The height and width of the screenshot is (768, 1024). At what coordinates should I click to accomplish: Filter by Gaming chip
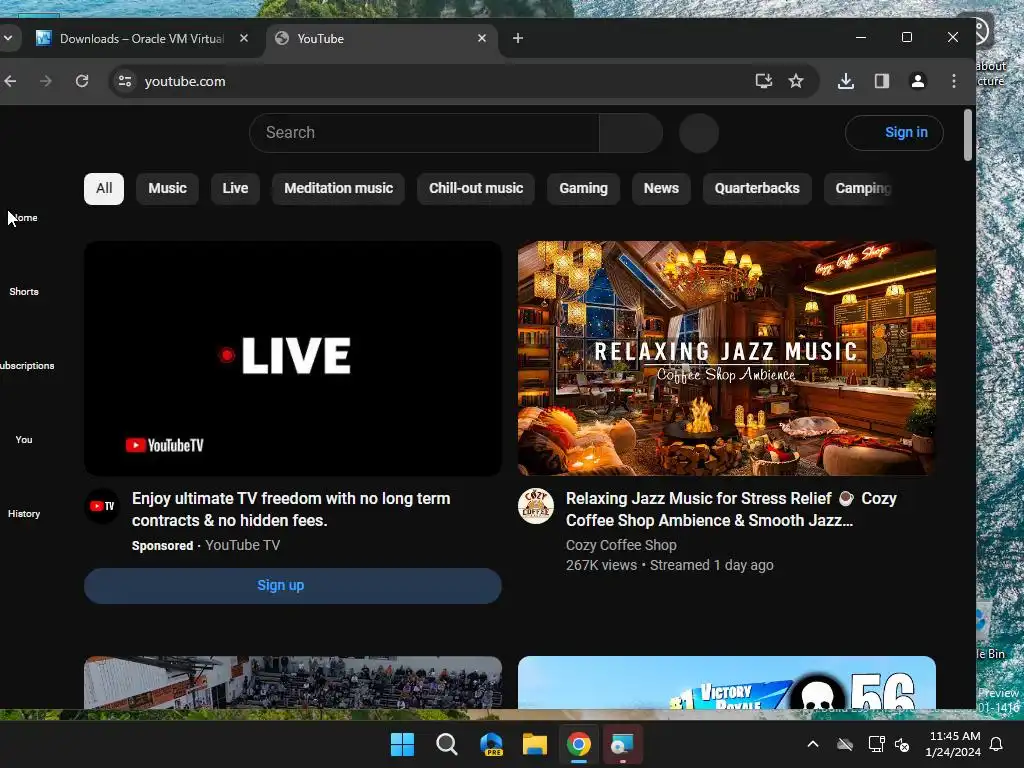(x=583, y=189)
